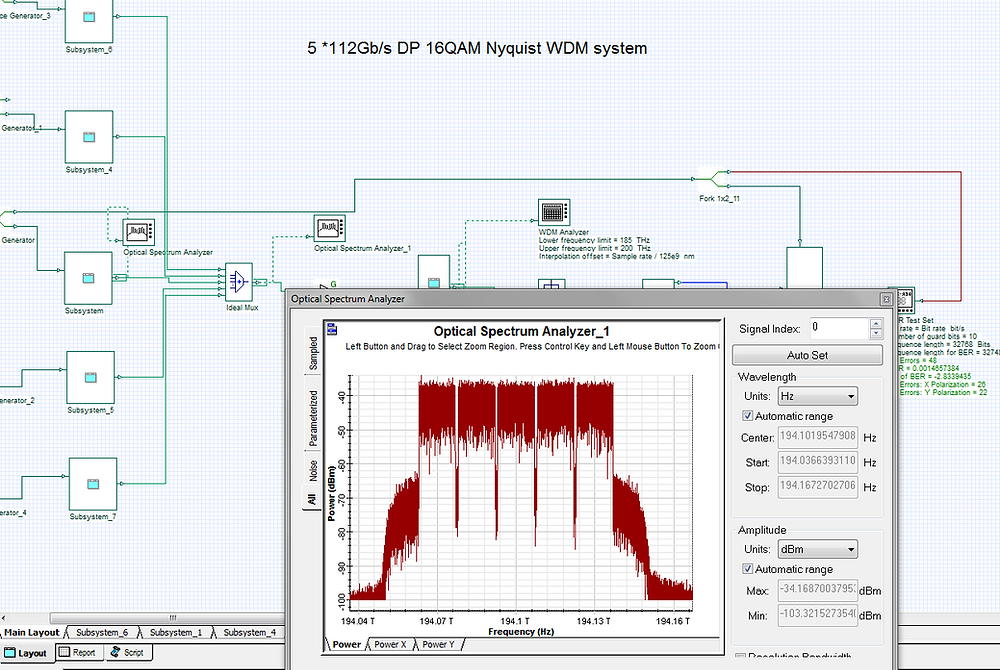1000x670 pixels.
Task: Disable Automatic range under Amplitude
Action: click(x=747, y=569)
